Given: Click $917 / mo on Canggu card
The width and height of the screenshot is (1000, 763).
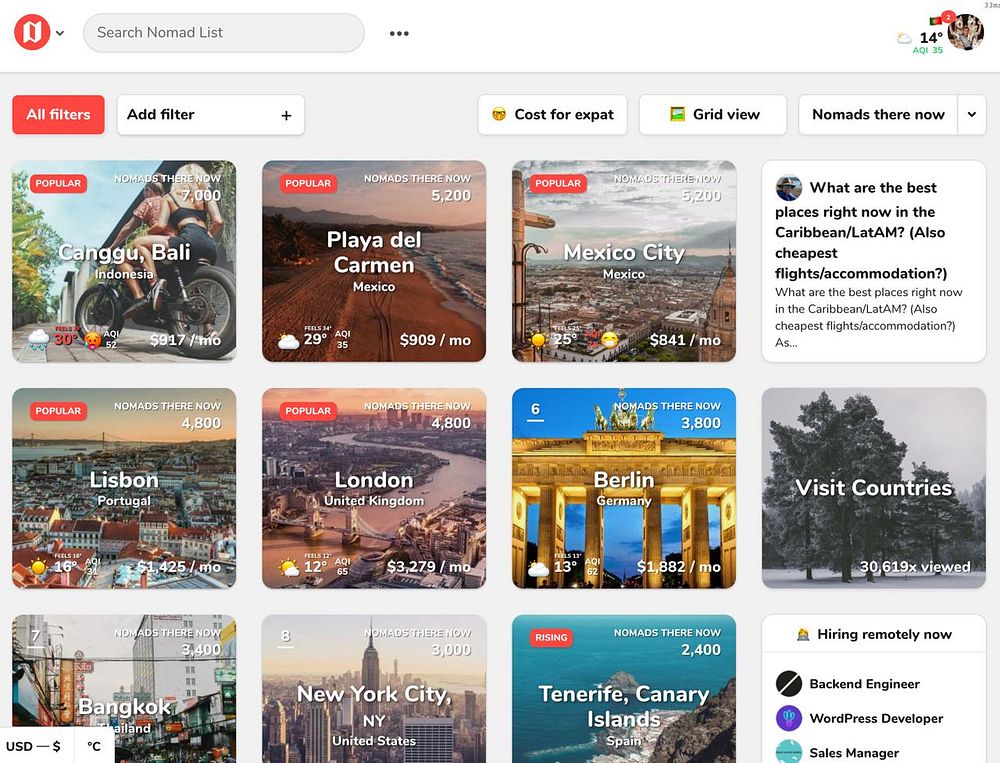Looking at the screenshot, I should [x=186, y=340].
